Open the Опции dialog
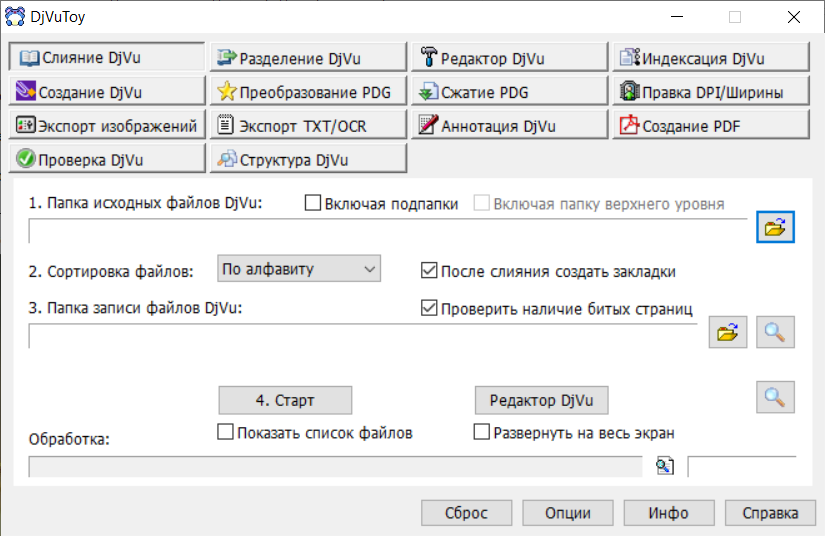 (568, 513)
